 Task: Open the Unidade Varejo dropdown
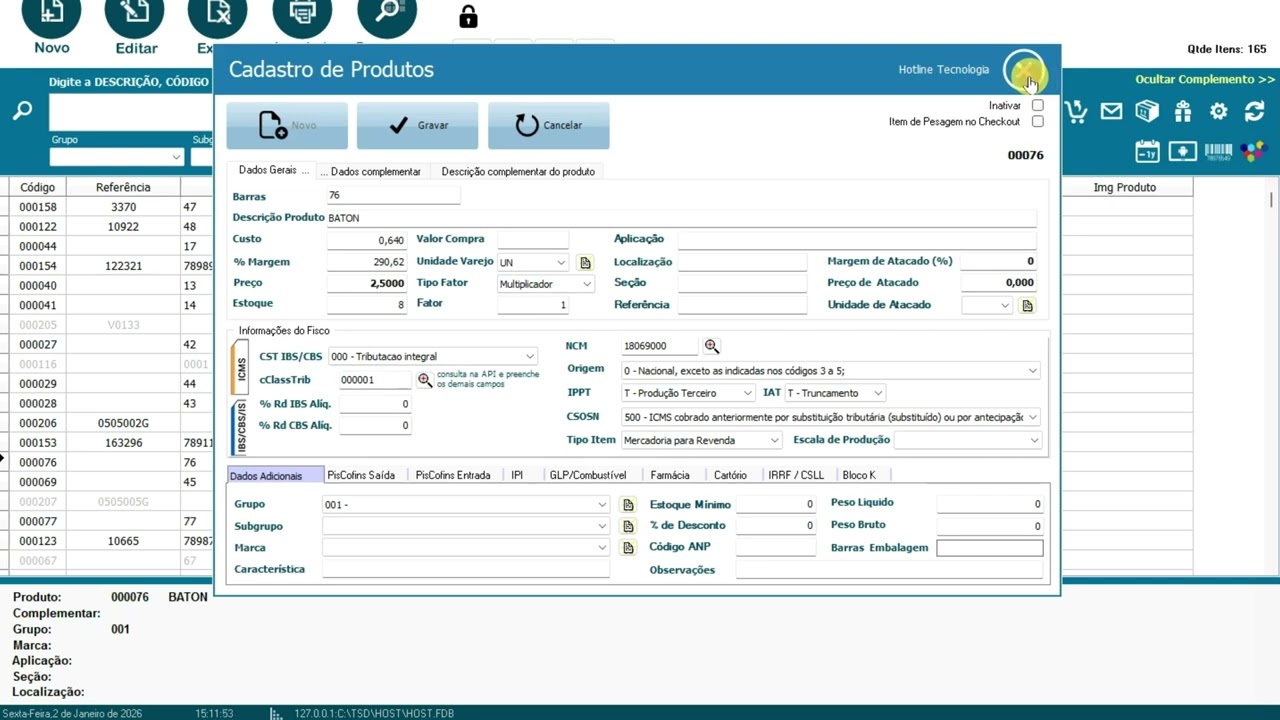point(561,263)
